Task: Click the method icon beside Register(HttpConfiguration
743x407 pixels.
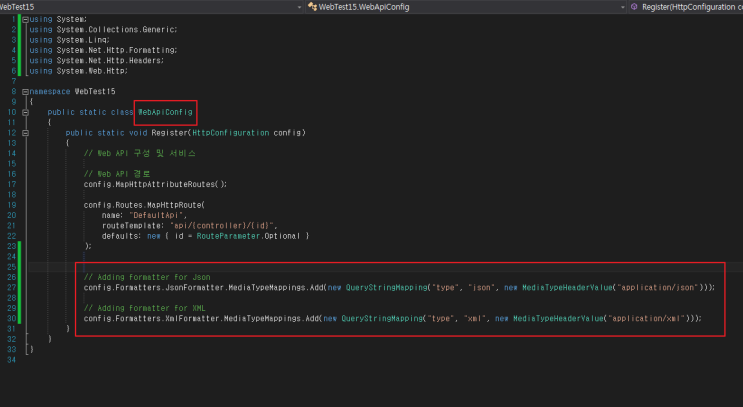Action: pyautogui.click(x=634, y=7)
